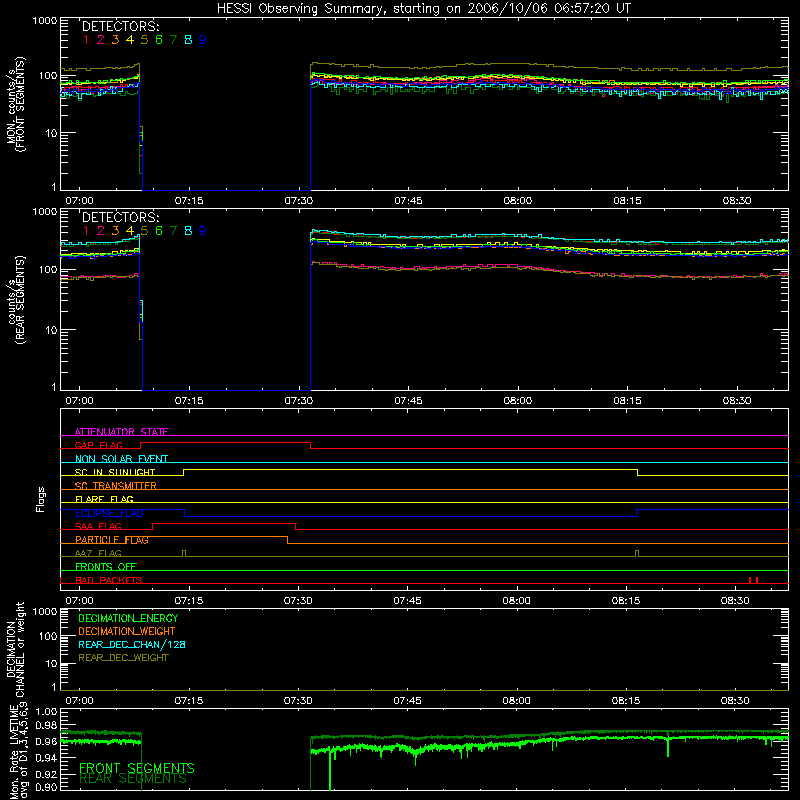This screenshot has width=800, height=800.
Task: Click the BAD_PACKETS red spikes near 08:32
Action: coord(754,580)
